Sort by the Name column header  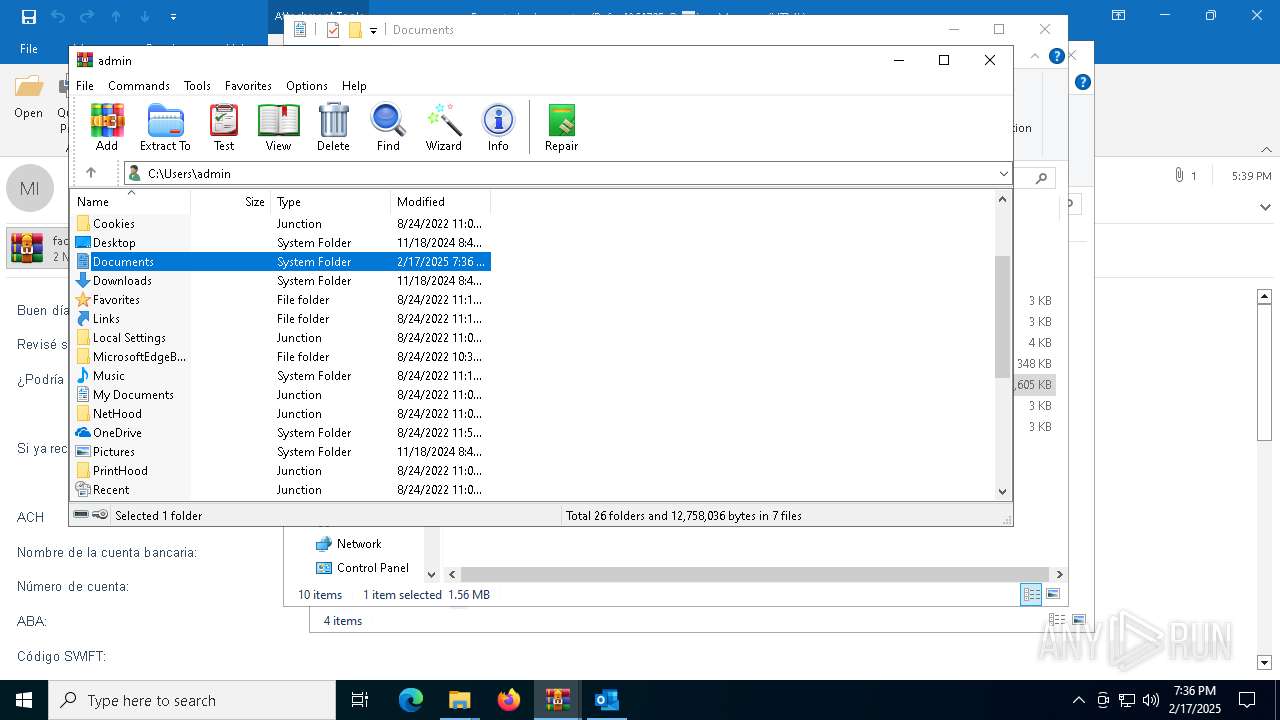click(130, 202)
